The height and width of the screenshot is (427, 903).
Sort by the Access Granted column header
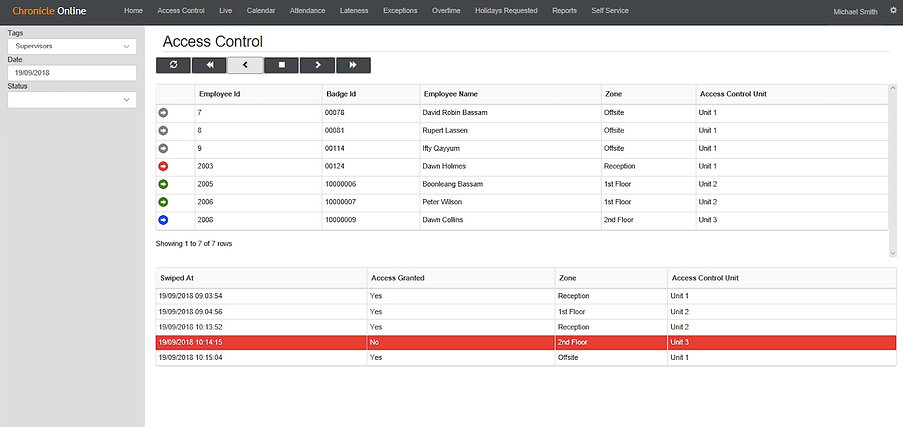(461, 278)
